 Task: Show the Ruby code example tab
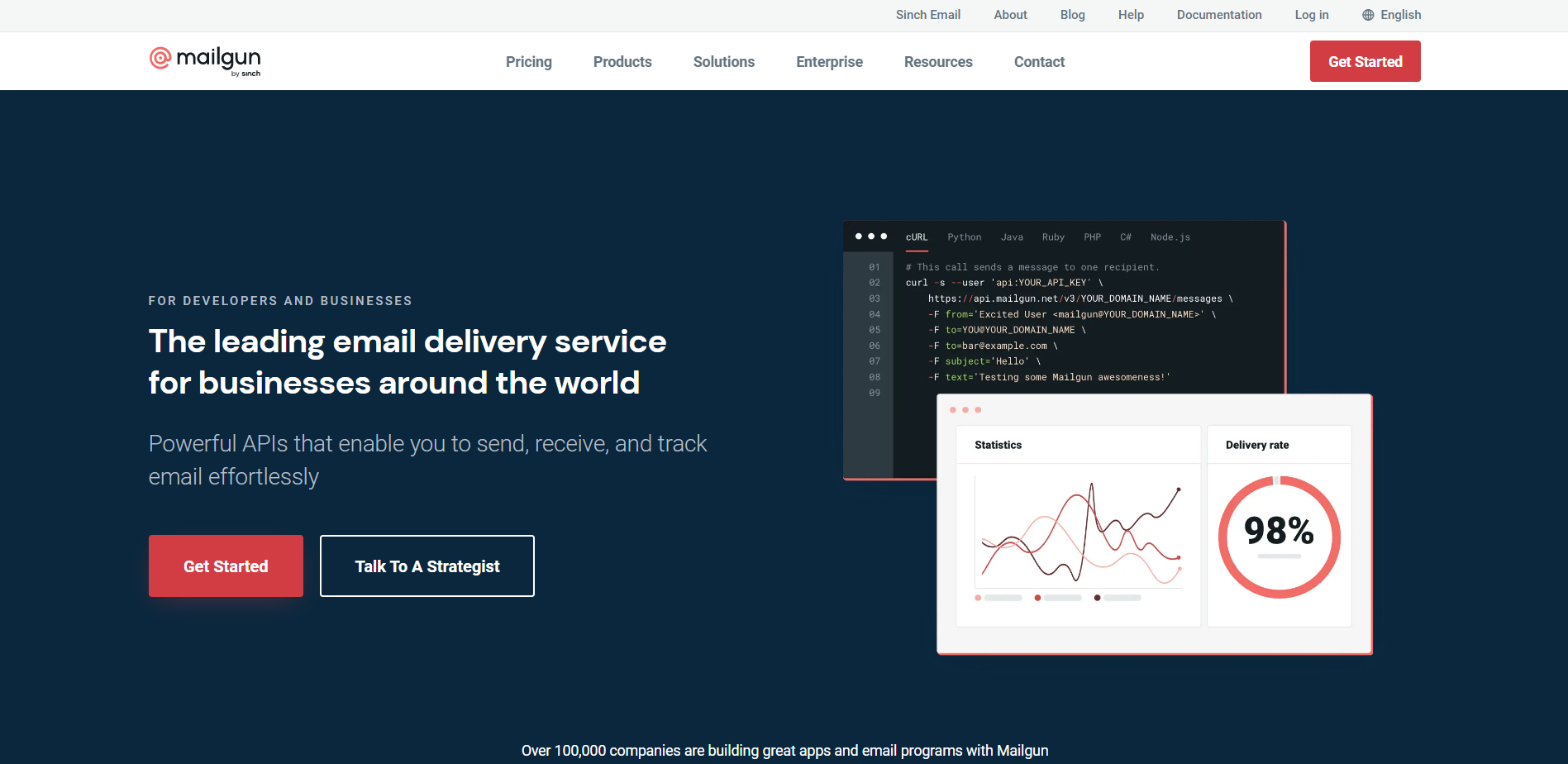point(1052,237)
